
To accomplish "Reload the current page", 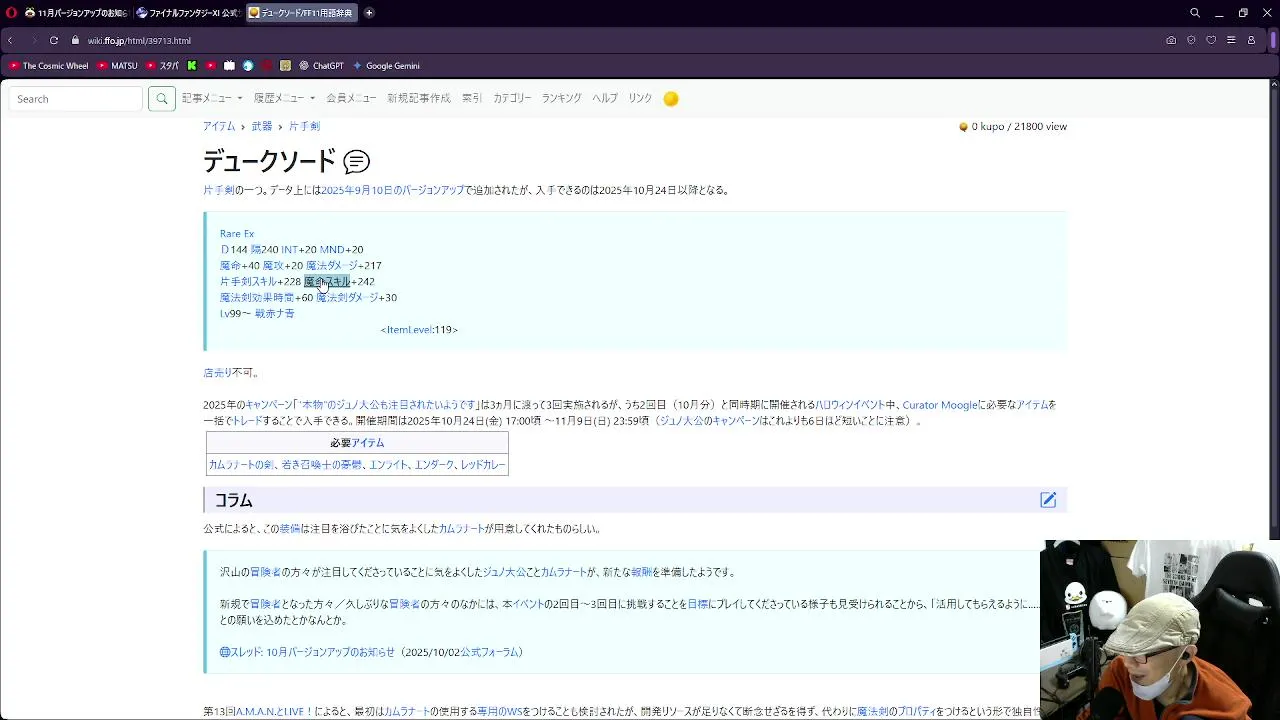I will 54,40.
